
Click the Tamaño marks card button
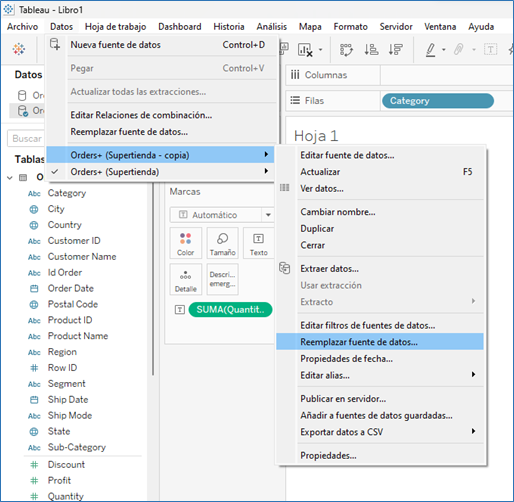click(x=222, y=243)
